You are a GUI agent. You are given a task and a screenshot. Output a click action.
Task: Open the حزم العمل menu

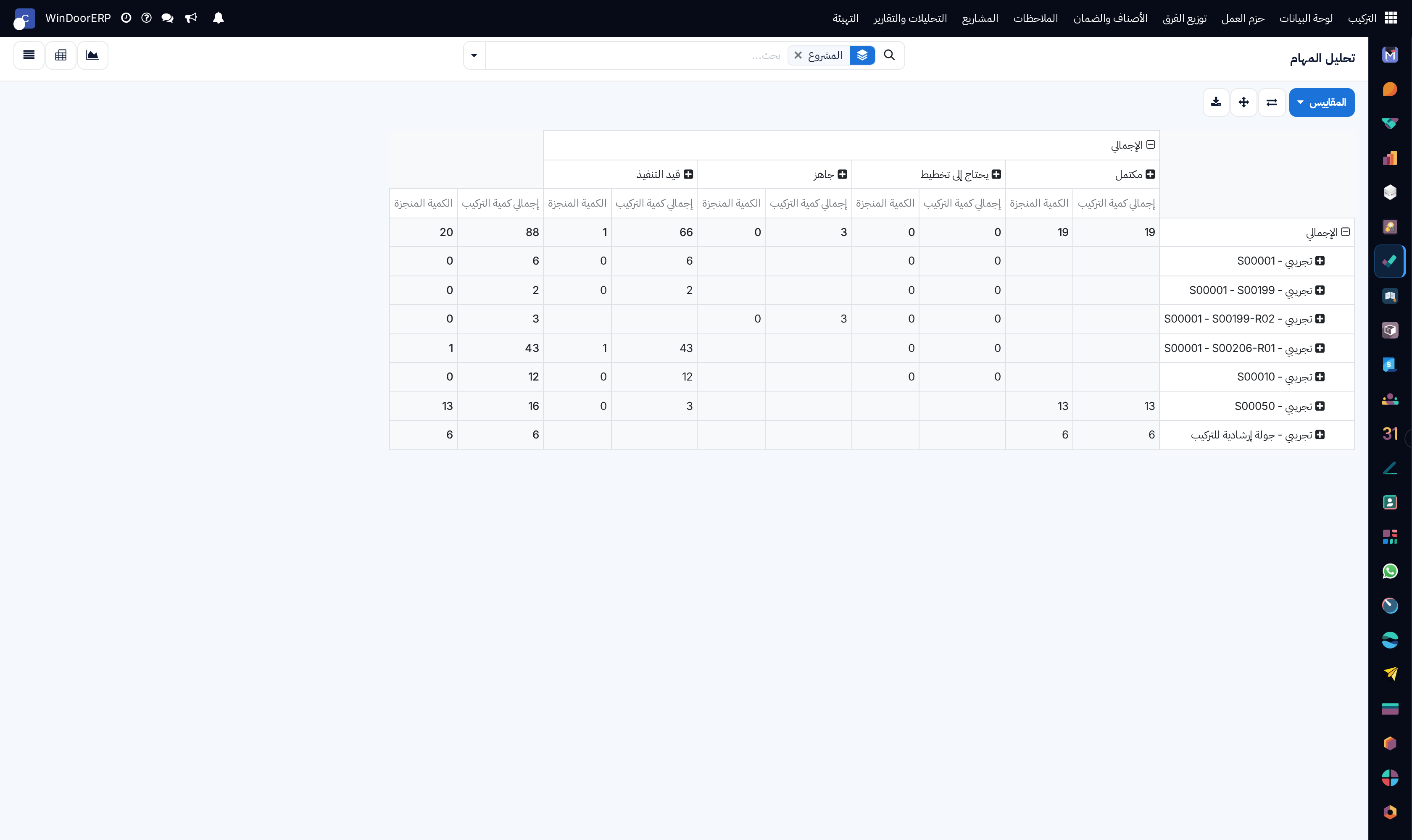point(1243,18)
